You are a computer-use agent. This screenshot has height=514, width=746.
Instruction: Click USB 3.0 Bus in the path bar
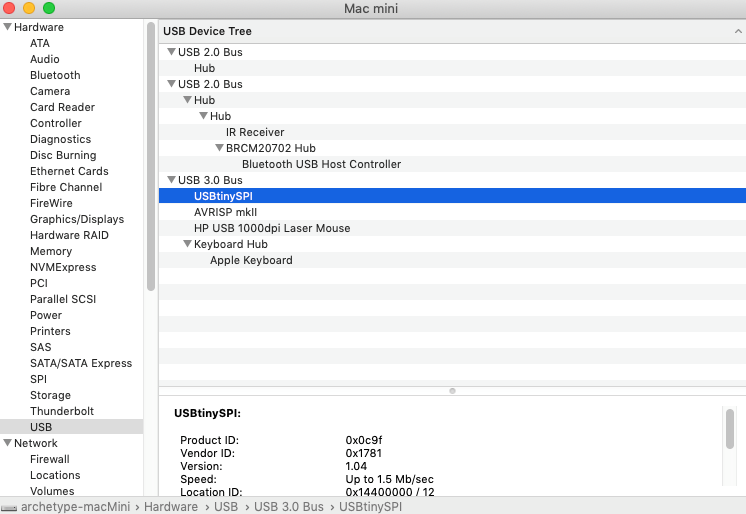[x=289, y=507]
